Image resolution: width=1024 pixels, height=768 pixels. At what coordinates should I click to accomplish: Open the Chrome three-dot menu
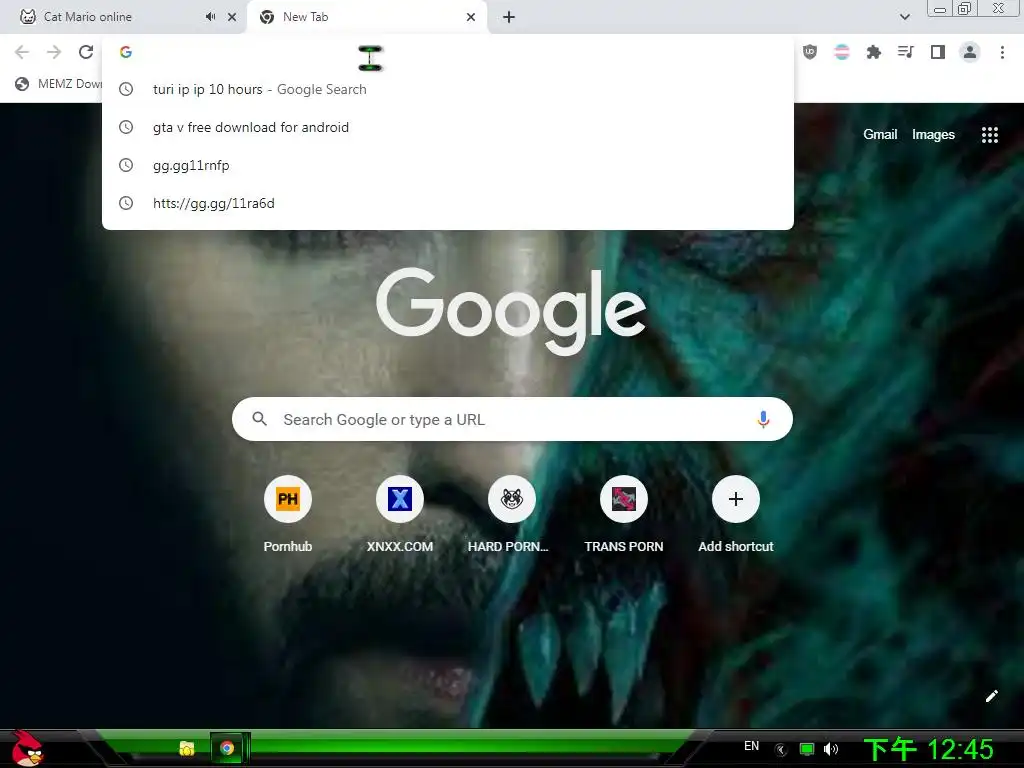[1002, 52]
